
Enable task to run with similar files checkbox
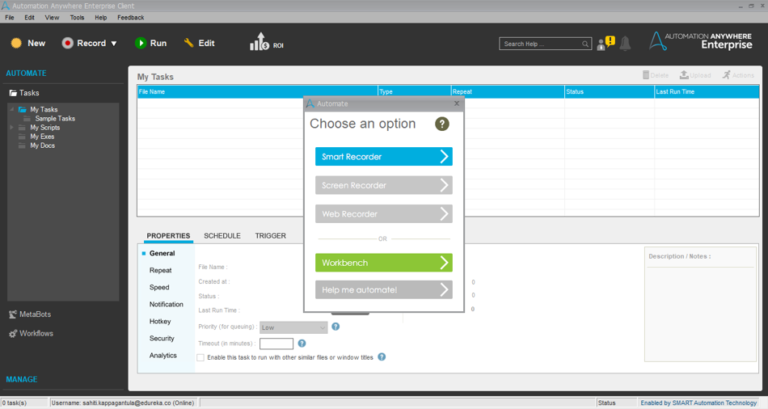tap(200, 358)
